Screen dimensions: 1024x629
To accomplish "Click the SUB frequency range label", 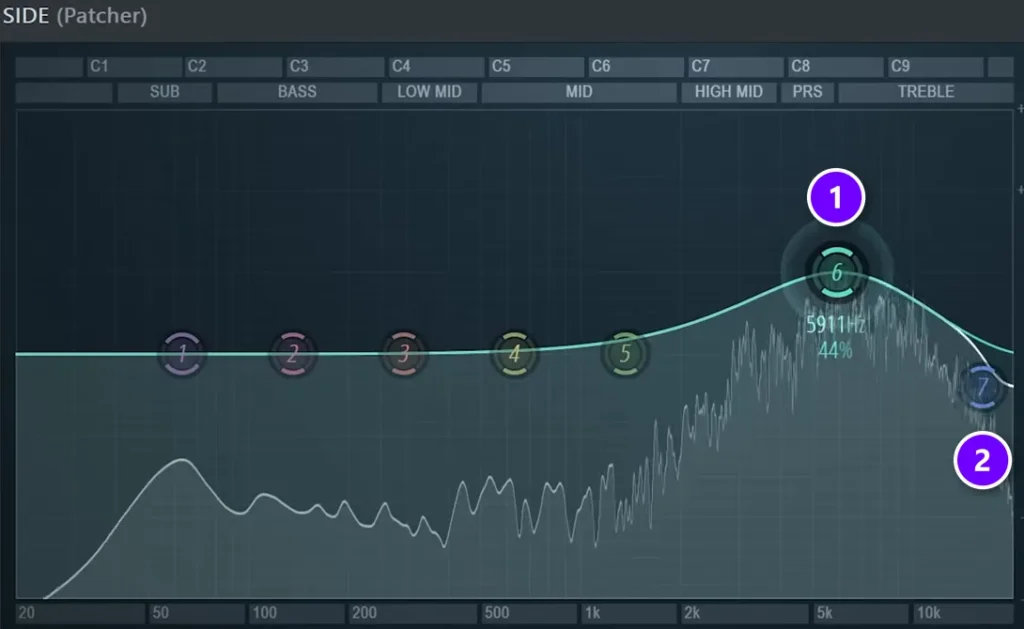I will 165,91.
